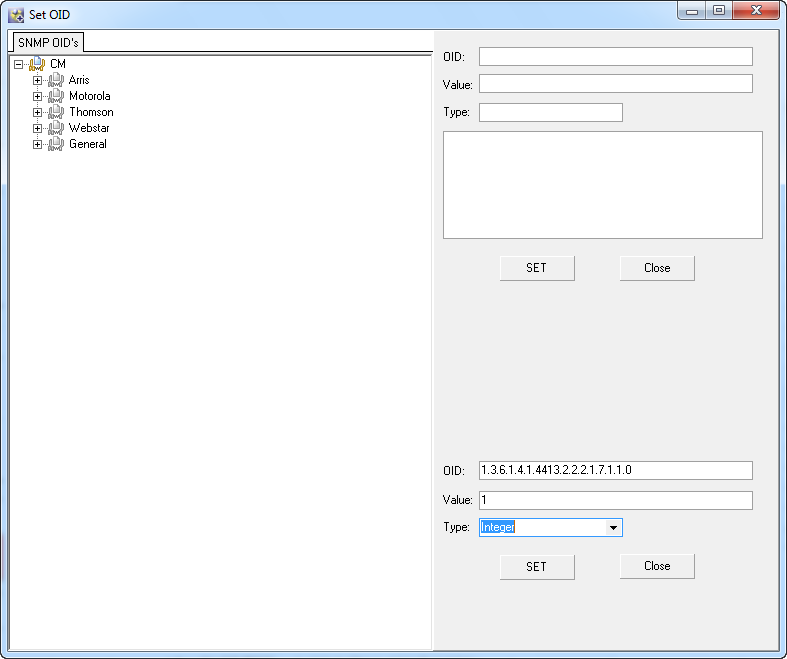Focus the empty upper Value field
Viewport: 787px width, 659px height.
(x=616, y=84)
